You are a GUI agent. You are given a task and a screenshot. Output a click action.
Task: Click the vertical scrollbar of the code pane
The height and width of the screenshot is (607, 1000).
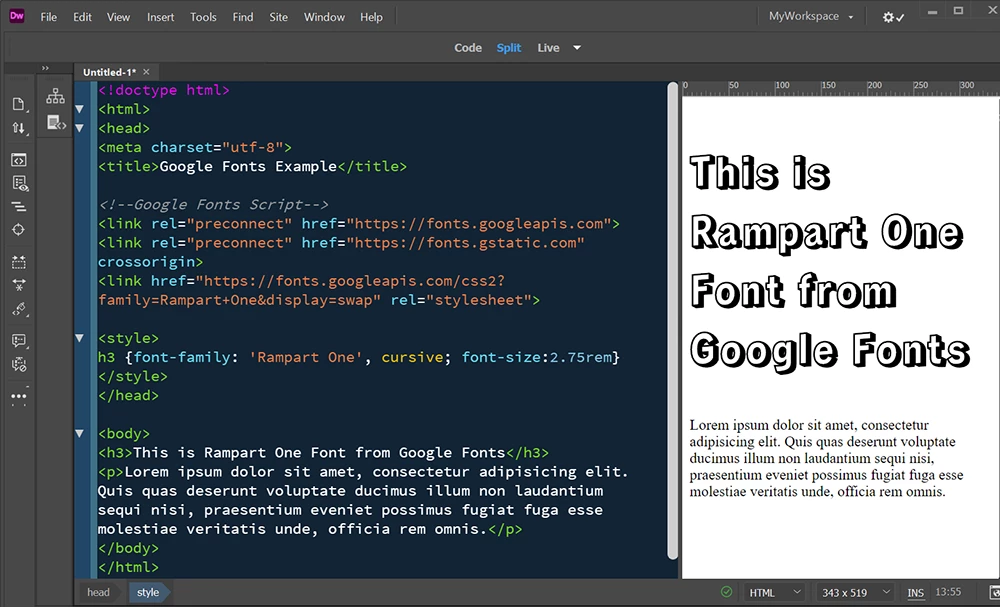pos(672,321)
